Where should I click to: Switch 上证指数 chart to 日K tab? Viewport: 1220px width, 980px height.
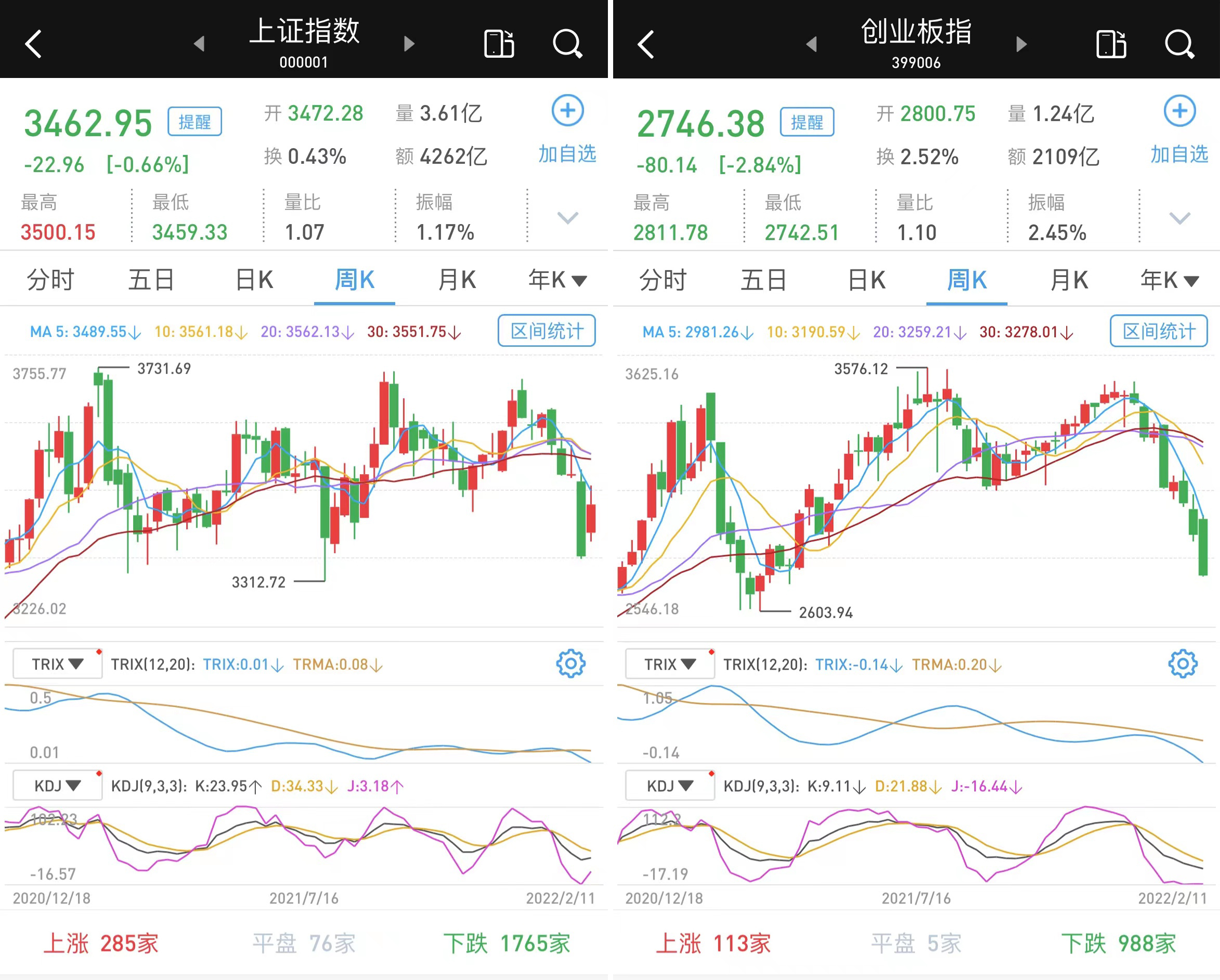[x=254, y=280]
